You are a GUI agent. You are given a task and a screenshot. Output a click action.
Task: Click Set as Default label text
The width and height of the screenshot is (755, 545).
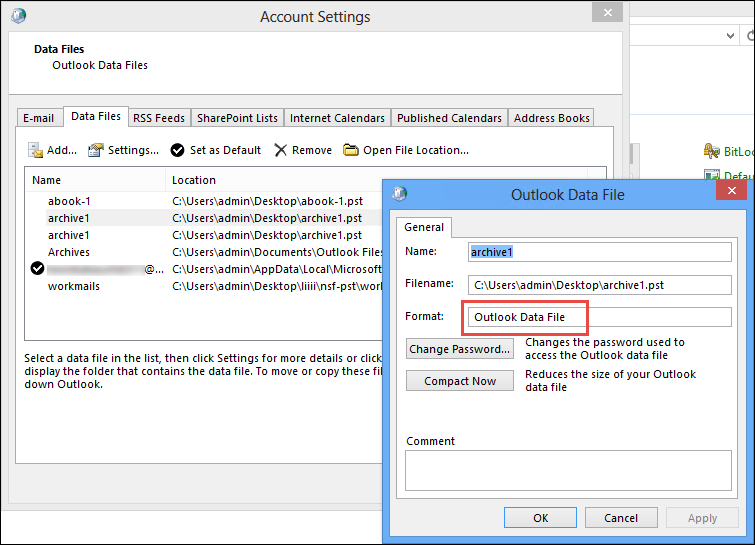click(225, 150)
